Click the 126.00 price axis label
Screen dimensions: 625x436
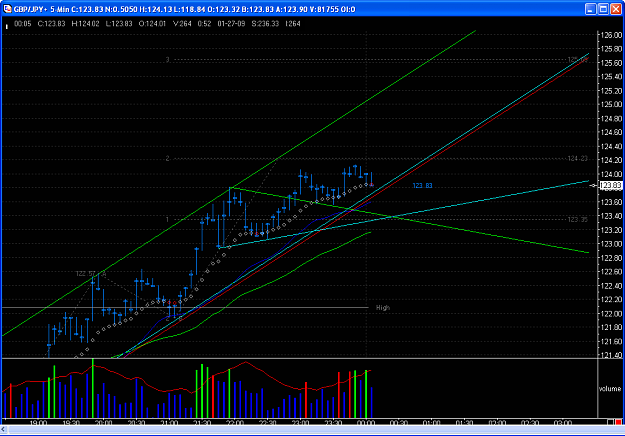click(611, 35)
